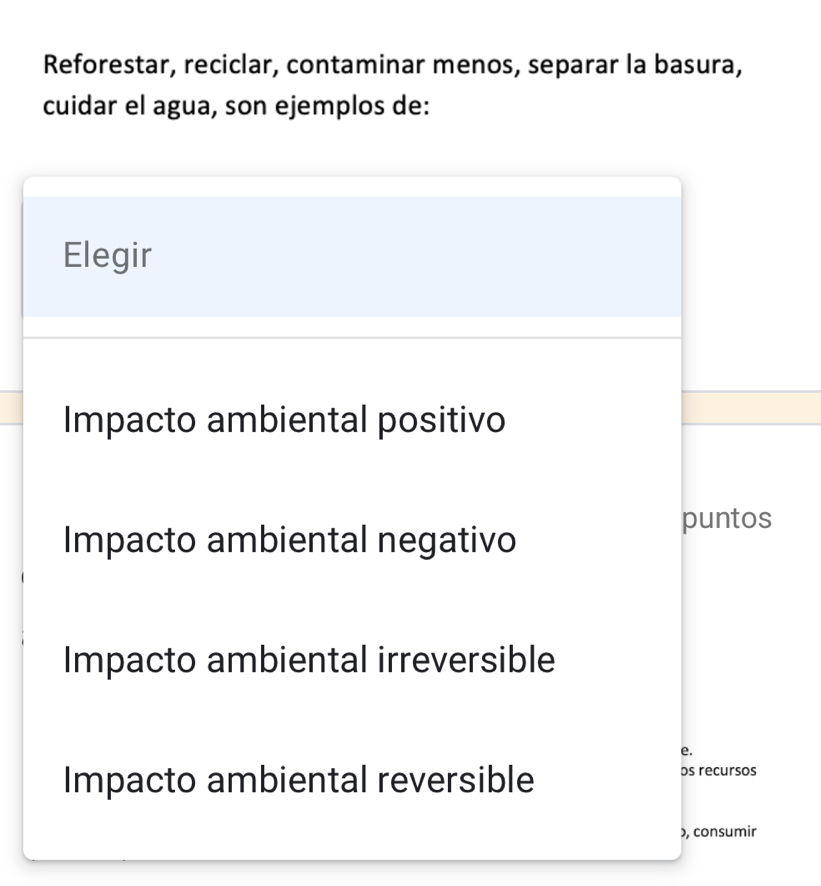821x886 pixels.
Task: Pick 'Impacto ambiental irreversible' in the dropdown
Action: 308,660
